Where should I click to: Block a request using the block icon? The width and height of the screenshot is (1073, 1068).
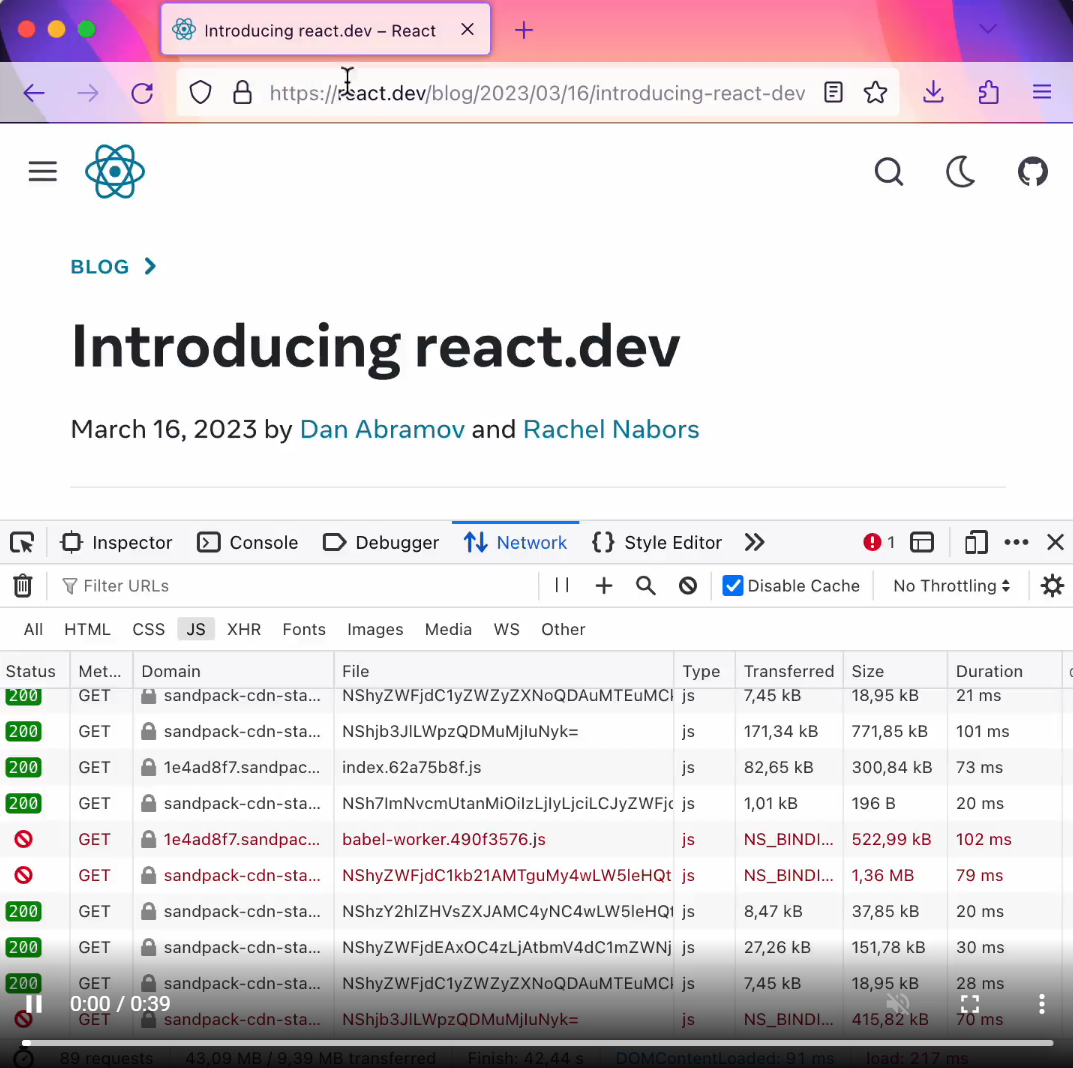[x=687, y=585]
